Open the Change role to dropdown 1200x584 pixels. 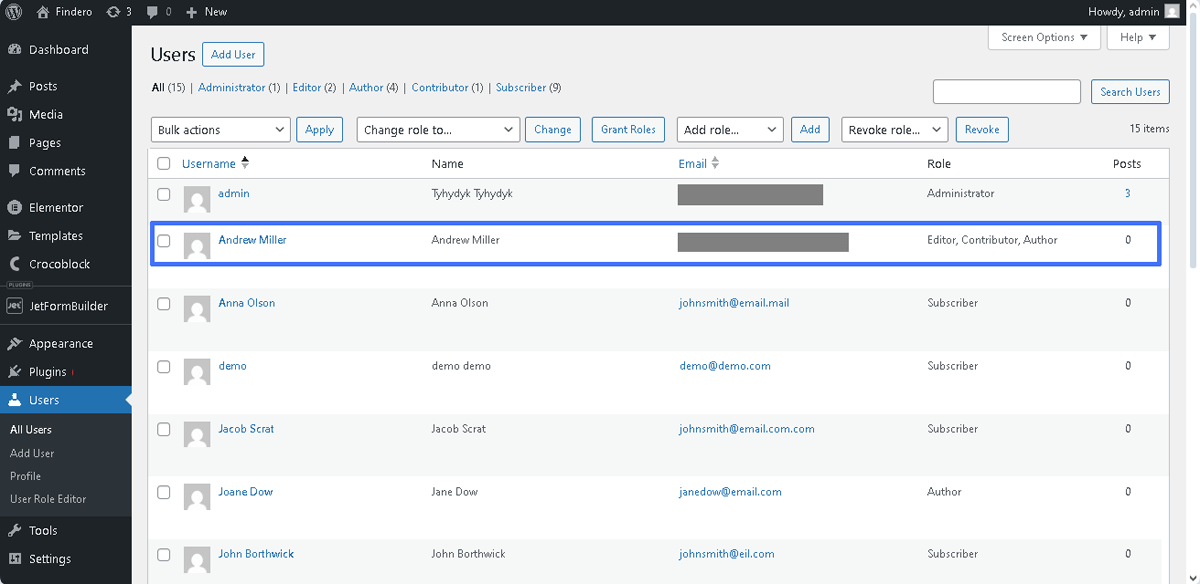pyautogui.click(x=437, y=129)
